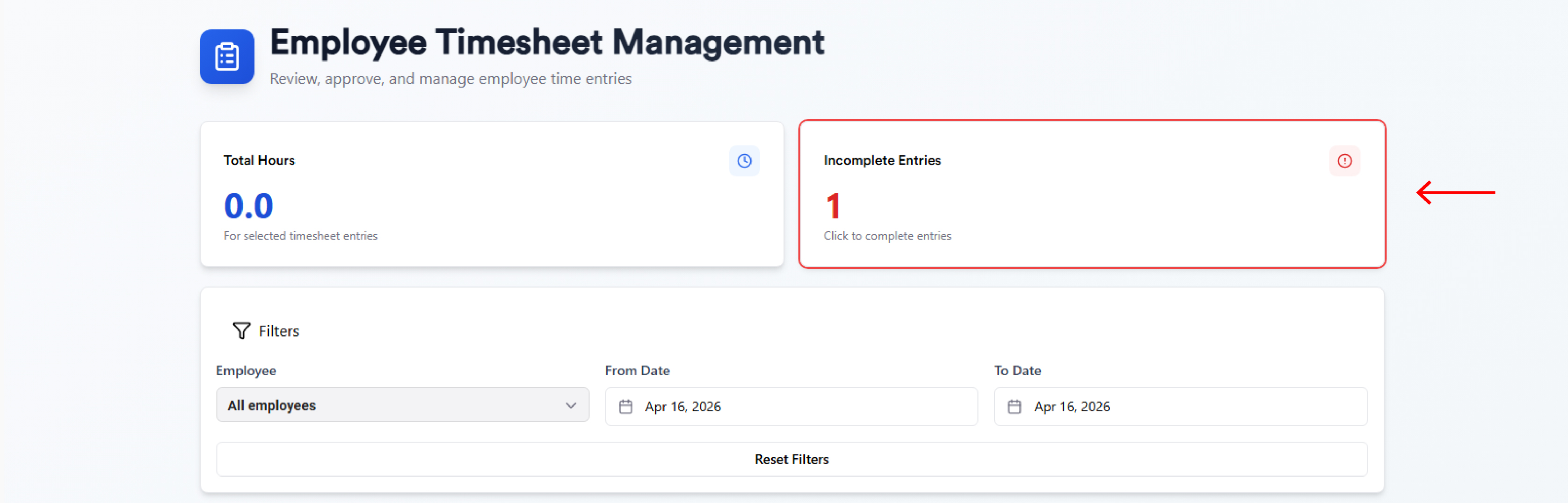Click the funnel icon beside Filters

click(241, 331)
